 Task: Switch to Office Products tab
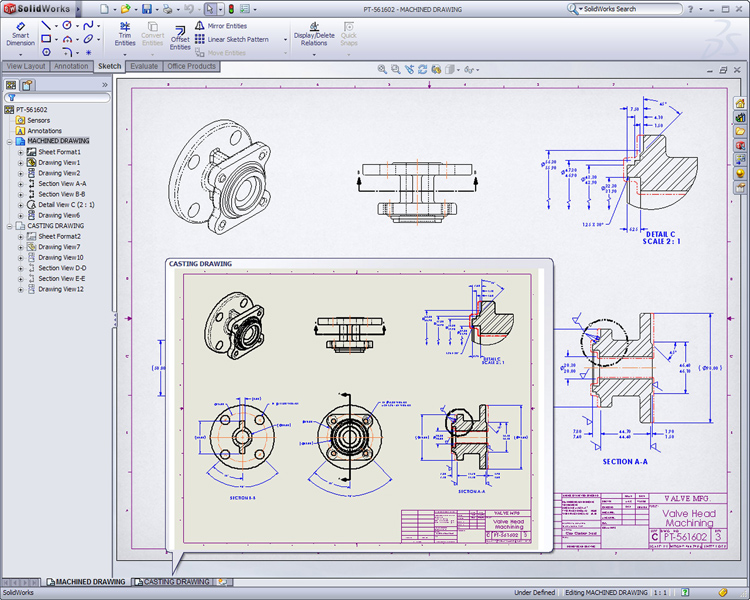pyautogui.click(x=191, y=66)
